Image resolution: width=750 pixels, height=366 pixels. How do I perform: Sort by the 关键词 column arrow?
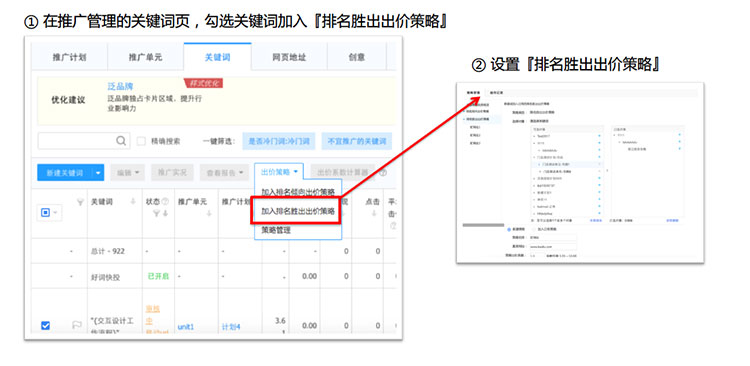pyautogui.click(x=133, y=202)
